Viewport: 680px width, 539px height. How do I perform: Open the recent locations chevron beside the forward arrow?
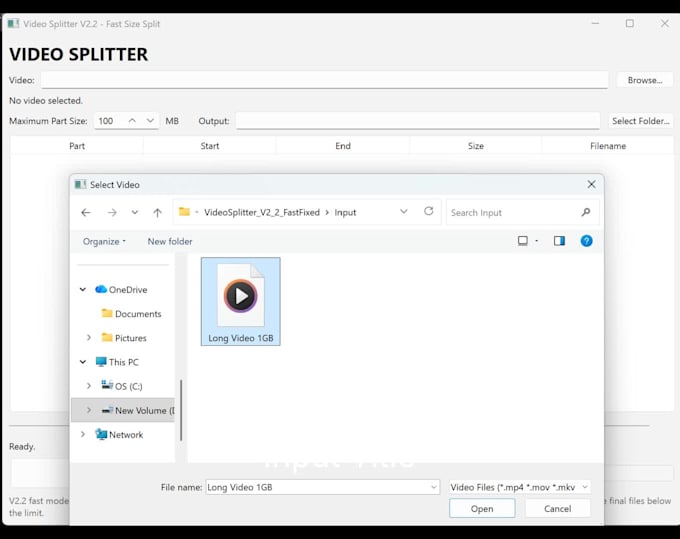[x=135, y=212]
